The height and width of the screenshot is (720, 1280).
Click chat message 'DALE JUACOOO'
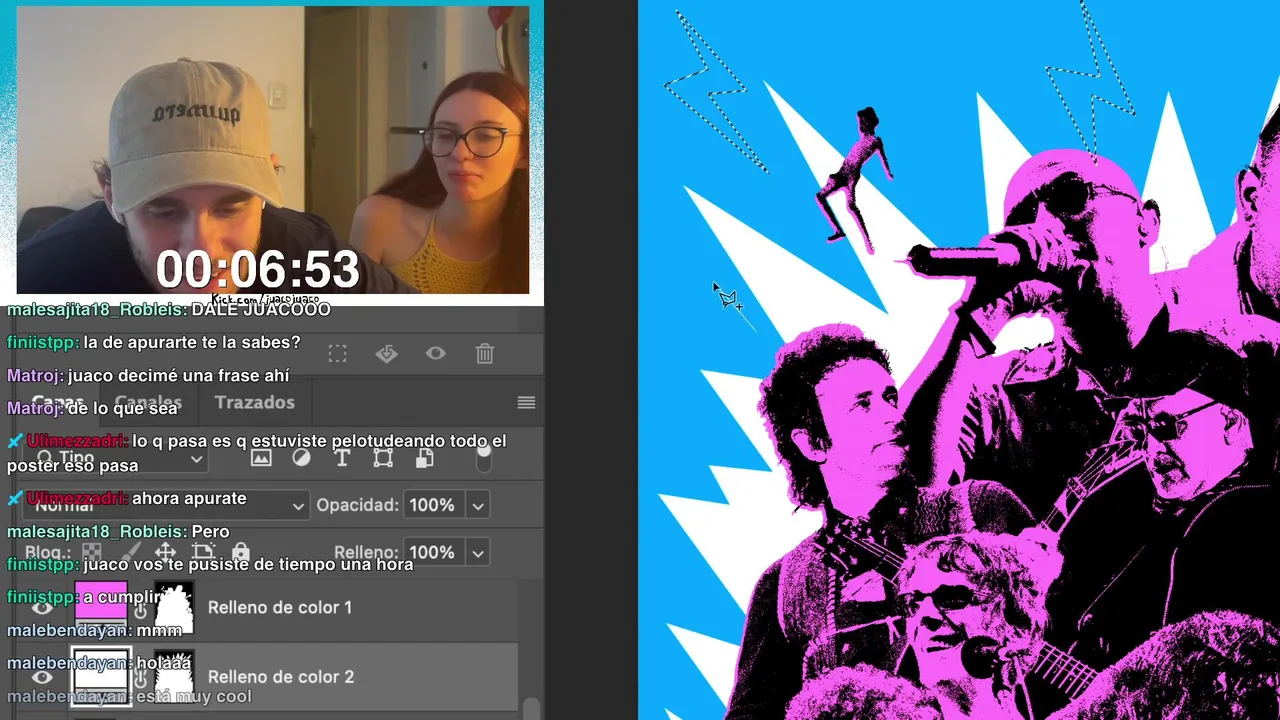[x=260, y=310]
